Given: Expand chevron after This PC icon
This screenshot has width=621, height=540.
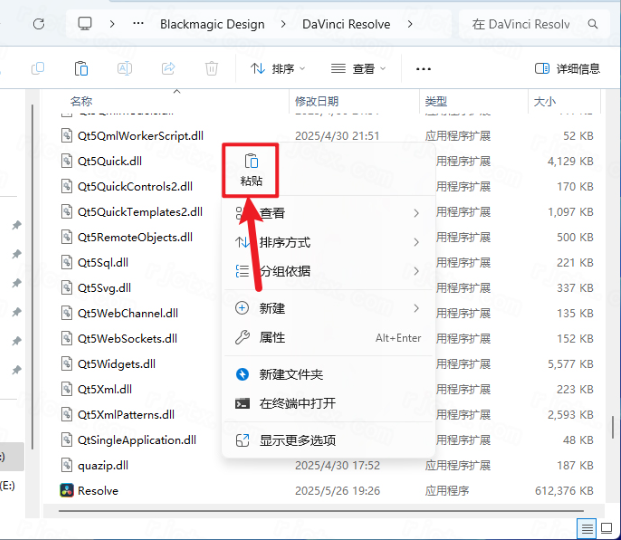Looking at the screenshot, I should [x=112, y=24].
